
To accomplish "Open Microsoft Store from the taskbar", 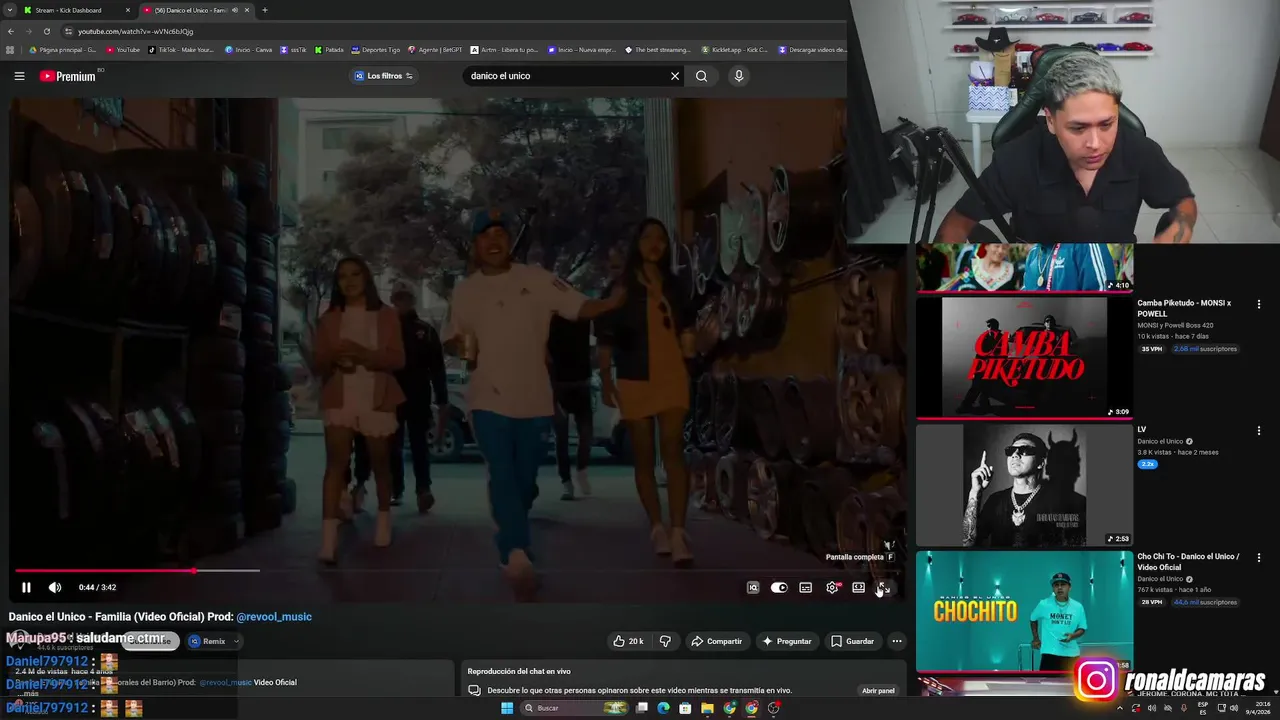I will pyautogui.click(x=685, y=708).
